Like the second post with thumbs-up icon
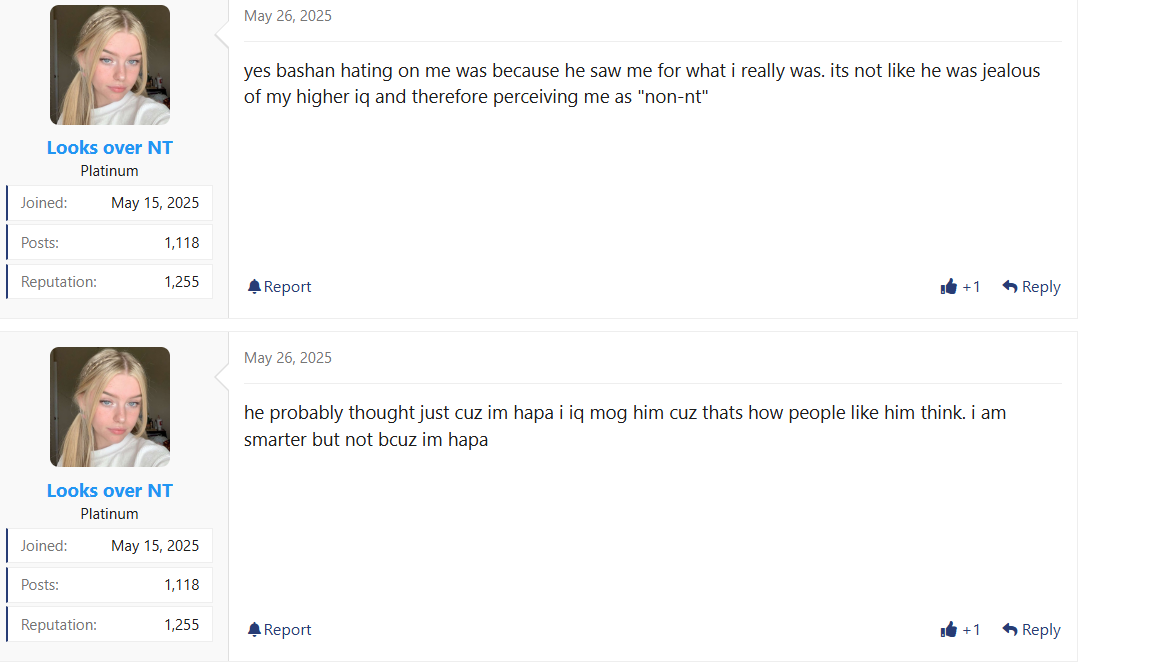Screen dimensions: 1151x669 tap(949, 630)
